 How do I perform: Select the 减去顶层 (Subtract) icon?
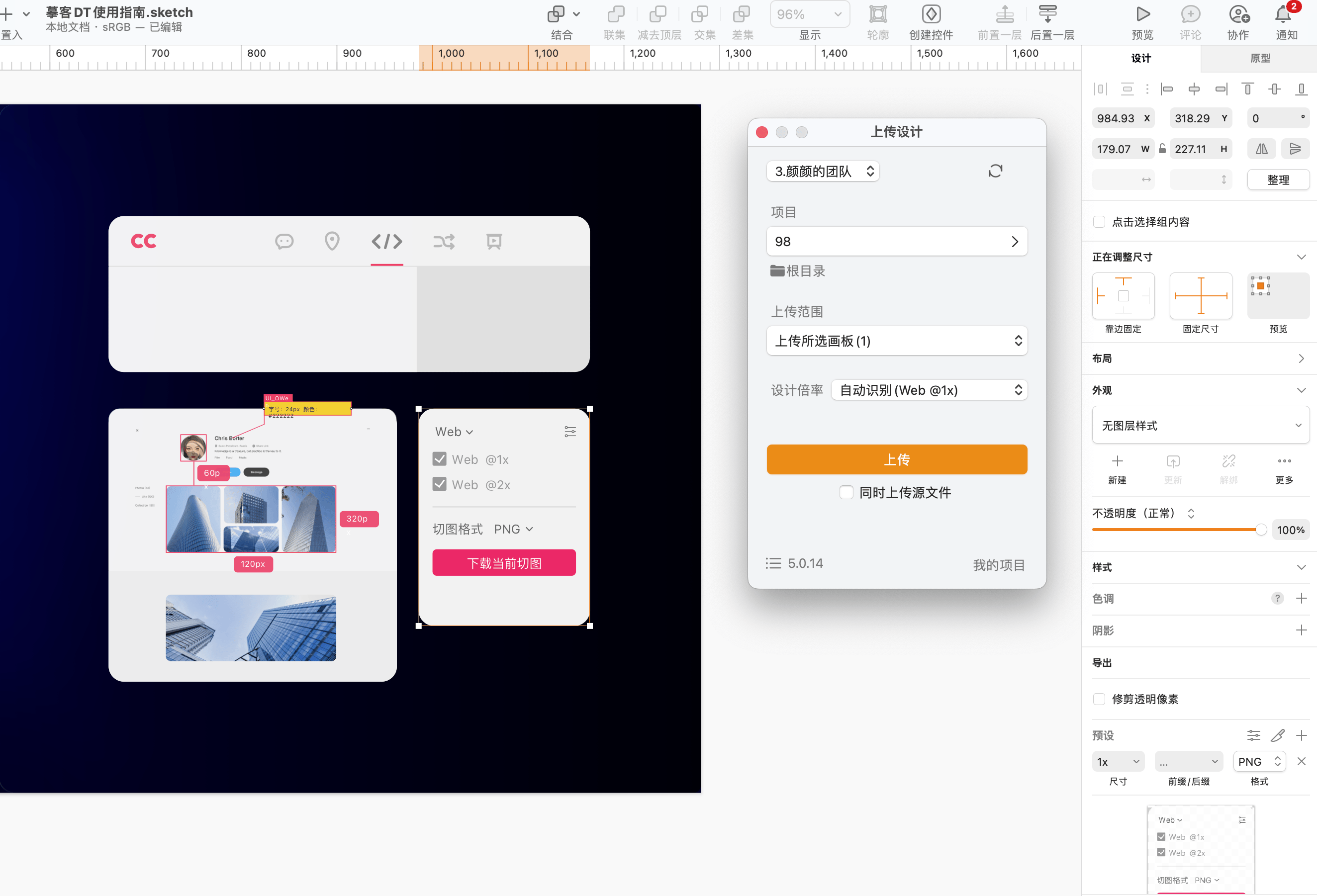click(658, 14)
